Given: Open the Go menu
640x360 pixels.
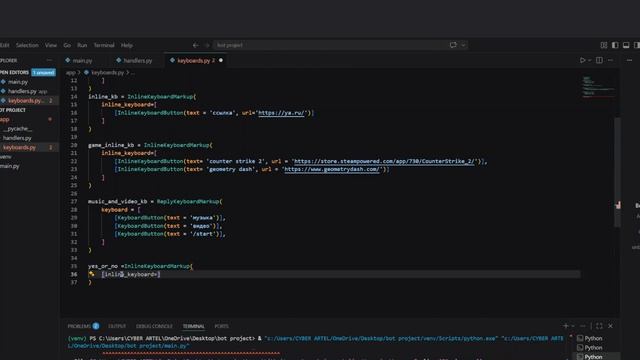Looking at the screenshot, I should coord(67,45).
